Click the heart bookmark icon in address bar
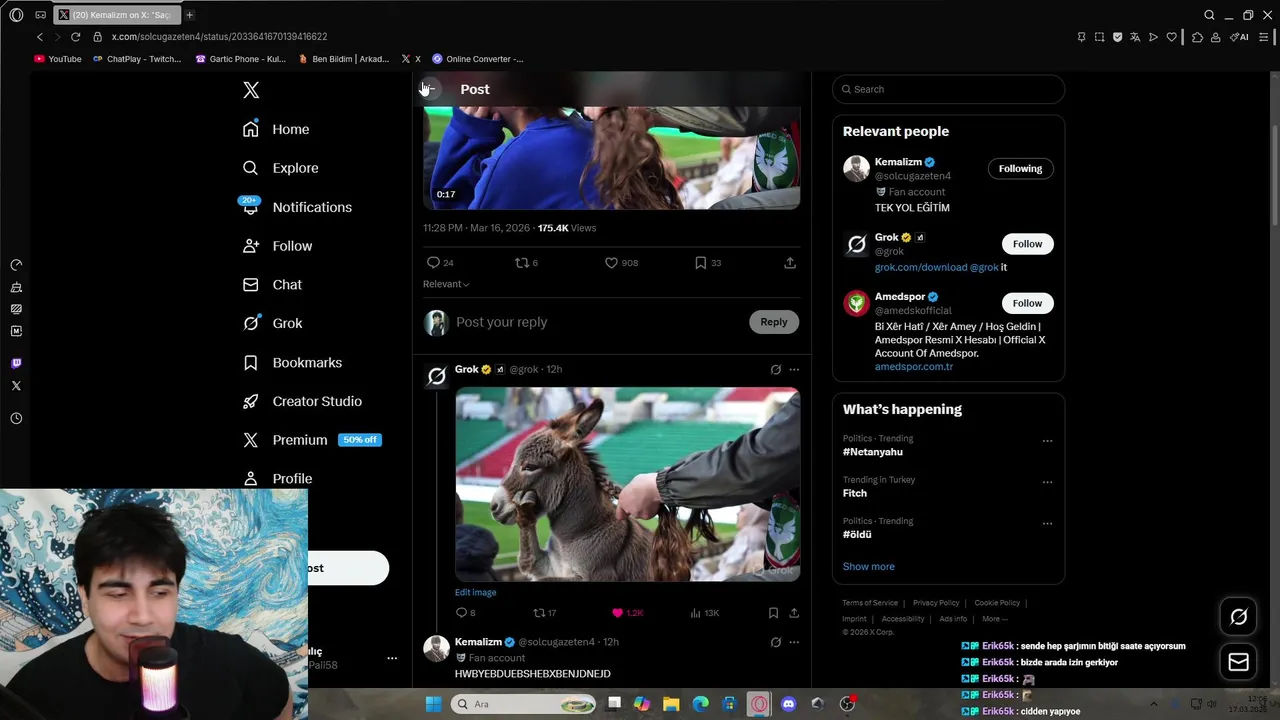This screenshot has width=1280, height=720. pos(1171,37)
